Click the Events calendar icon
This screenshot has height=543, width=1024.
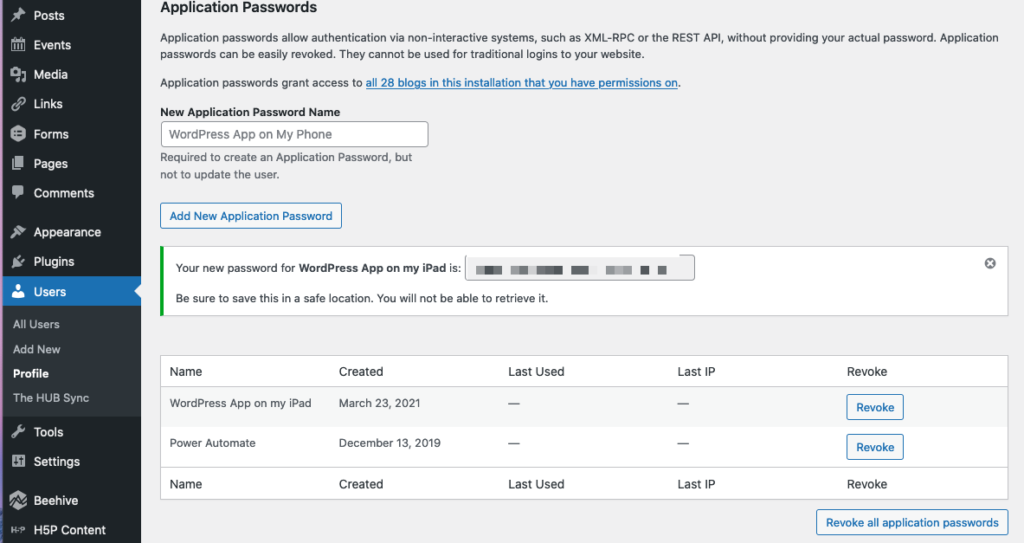pyautogui.click(x=18, y=45)
